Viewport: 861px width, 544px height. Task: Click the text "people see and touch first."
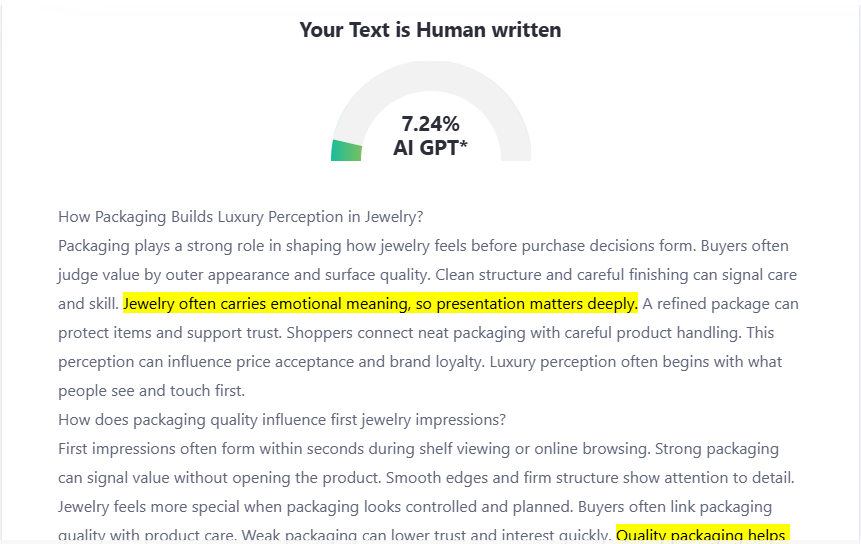(151, 390)
